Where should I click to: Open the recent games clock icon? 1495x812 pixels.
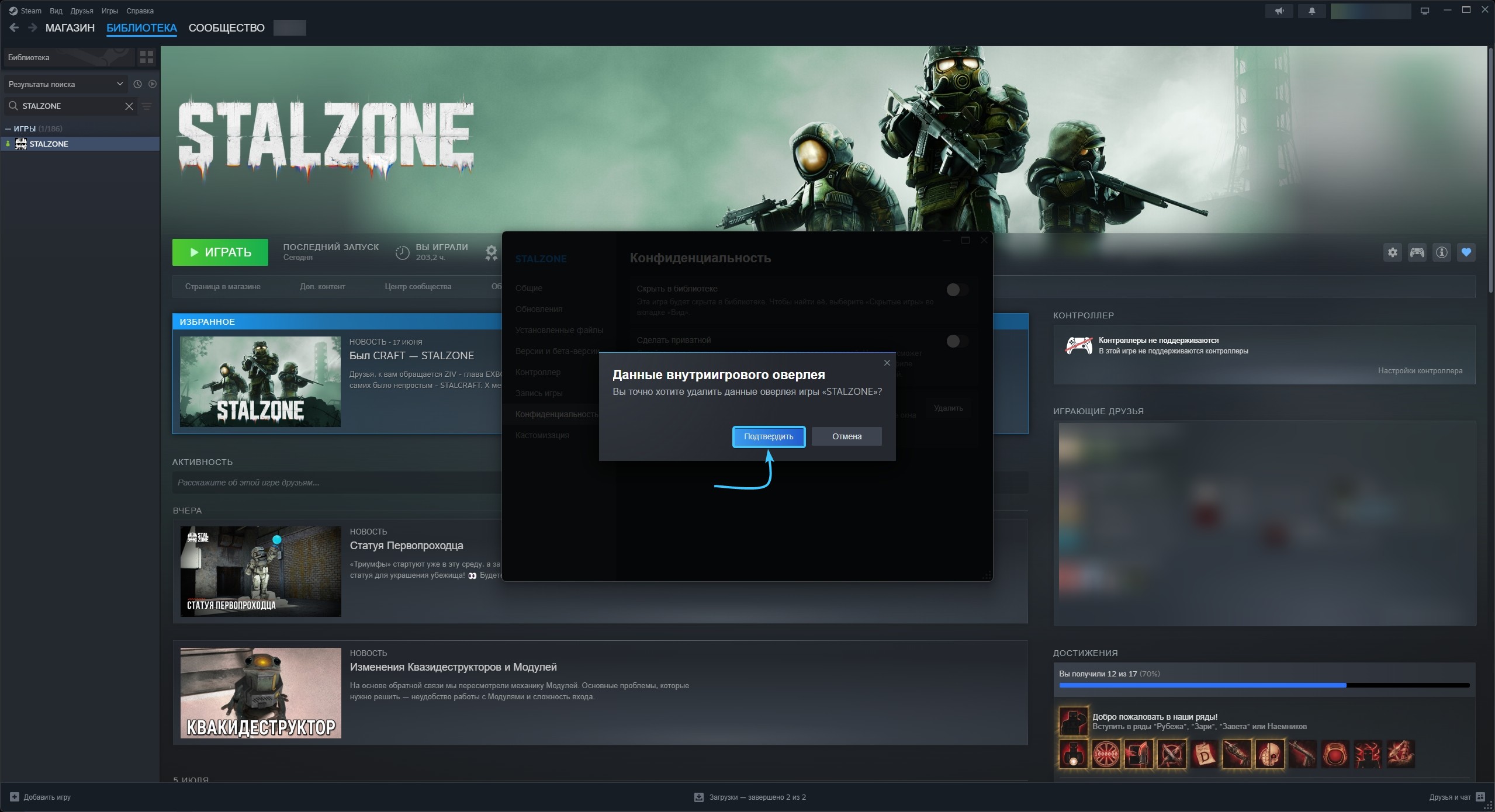(x=137, y=84)
